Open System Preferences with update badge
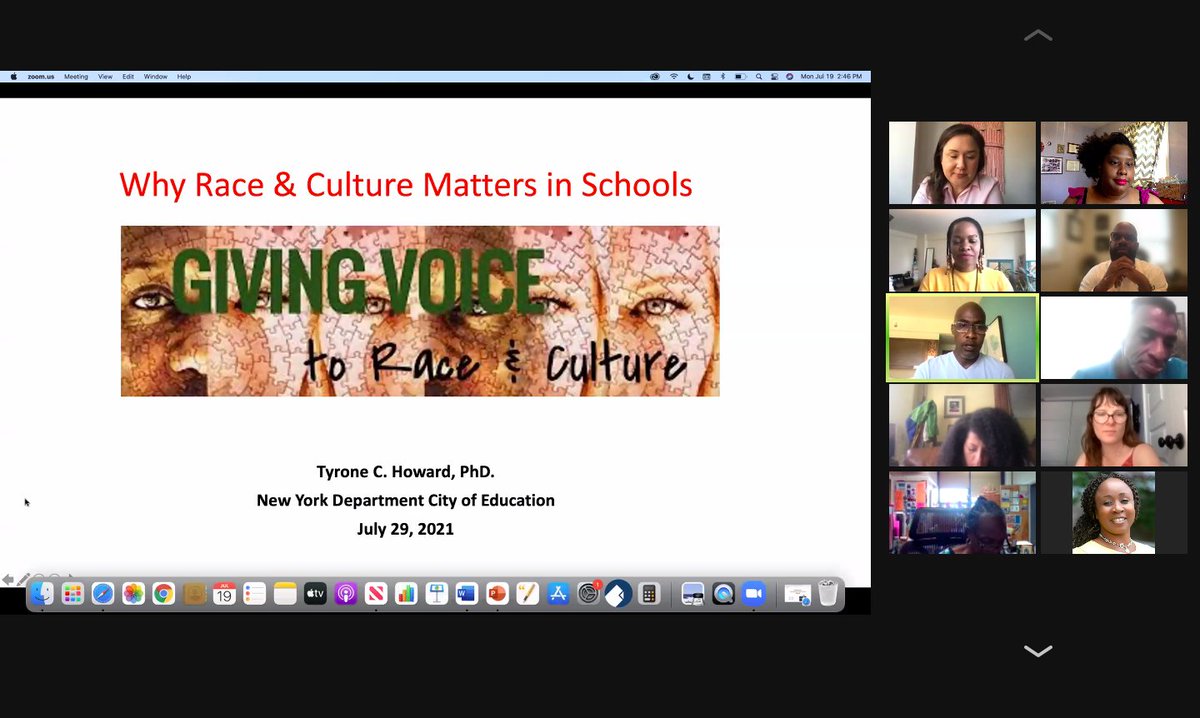Screen dimensions: 1200x718 pyautogui.click(x=589, y=594)
